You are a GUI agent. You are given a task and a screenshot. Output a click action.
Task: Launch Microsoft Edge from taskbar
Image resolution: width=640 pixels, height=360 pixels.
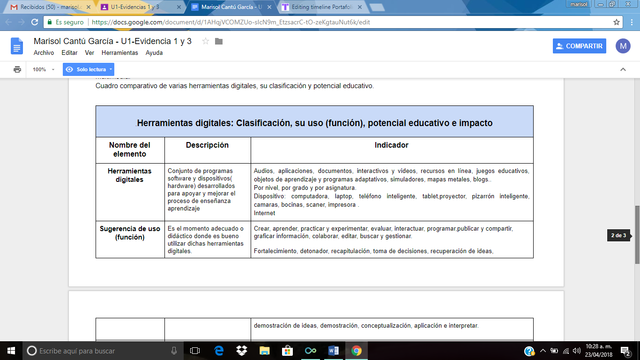tap(219, 351)
